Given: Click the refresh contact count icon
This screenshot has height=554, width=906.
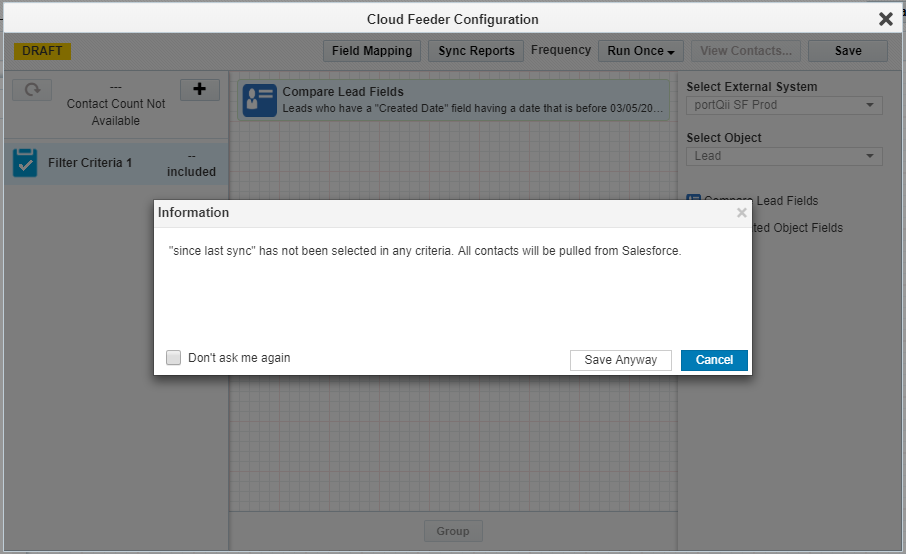Looking at the screenshot, I should tap(32, 90).
